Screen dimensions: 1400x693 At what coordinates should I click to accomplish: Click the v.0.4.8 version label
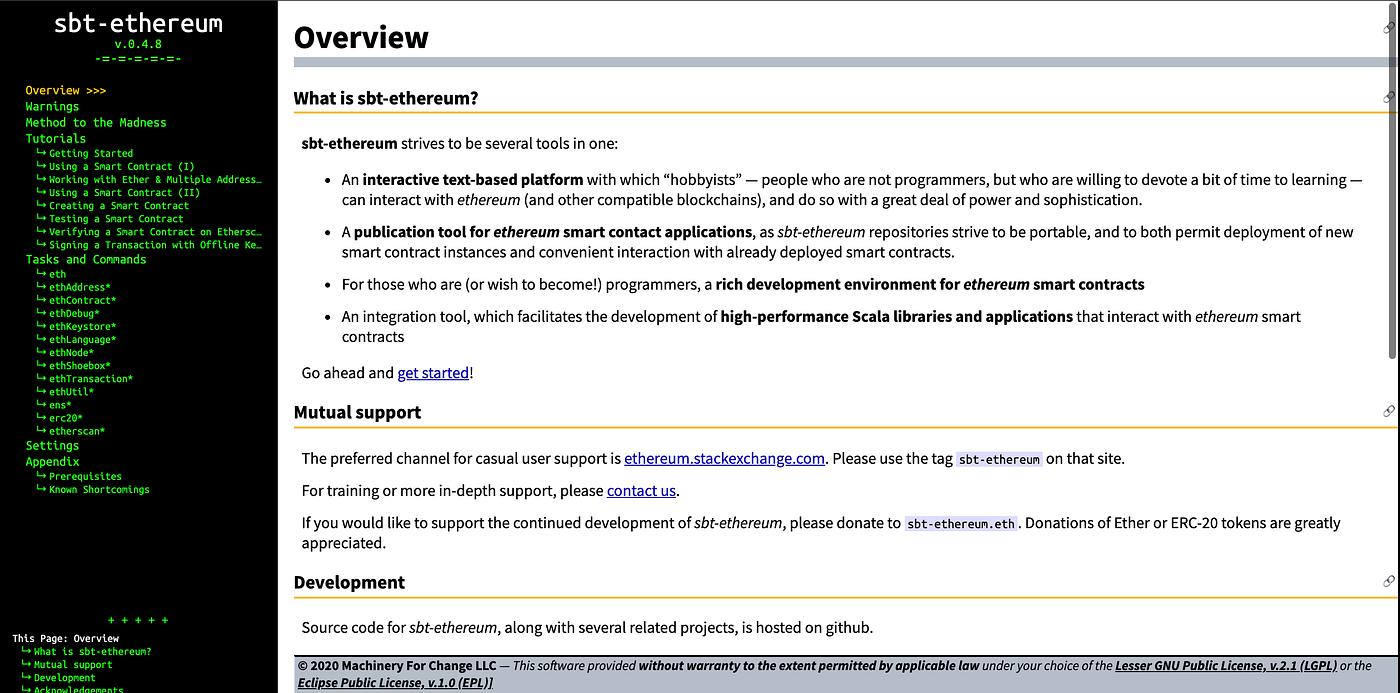click(138, 44)
